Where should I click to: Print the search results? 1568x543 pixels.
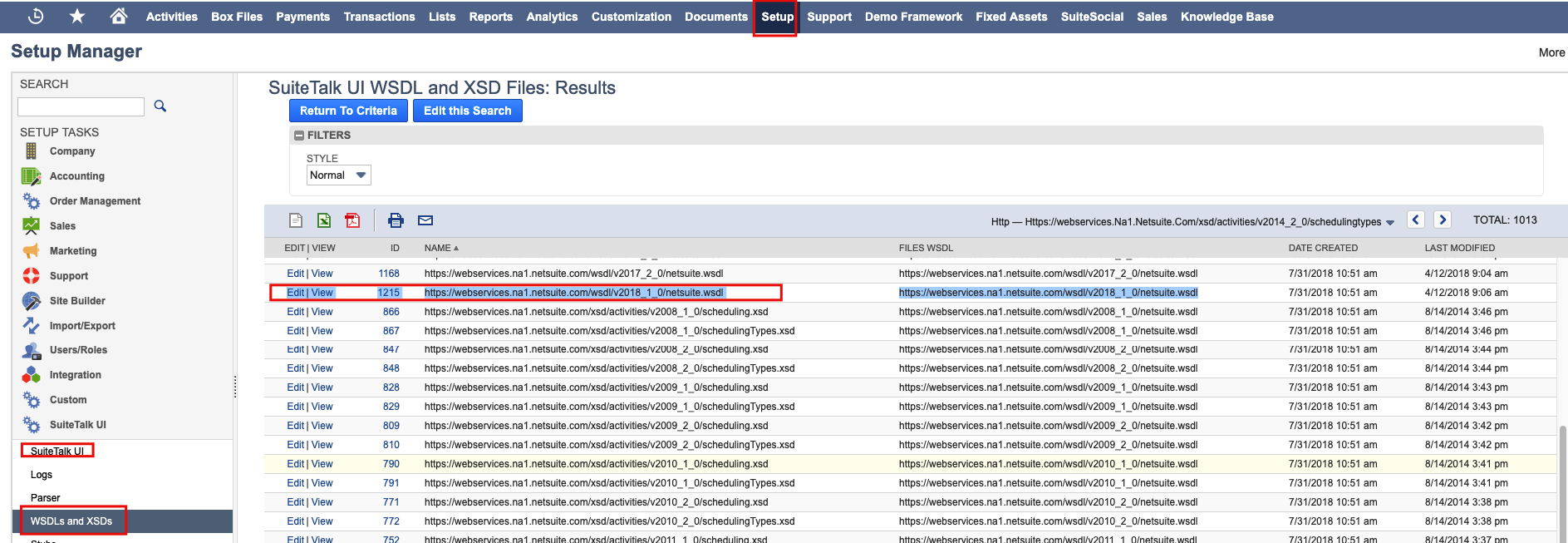pos(396,220)
